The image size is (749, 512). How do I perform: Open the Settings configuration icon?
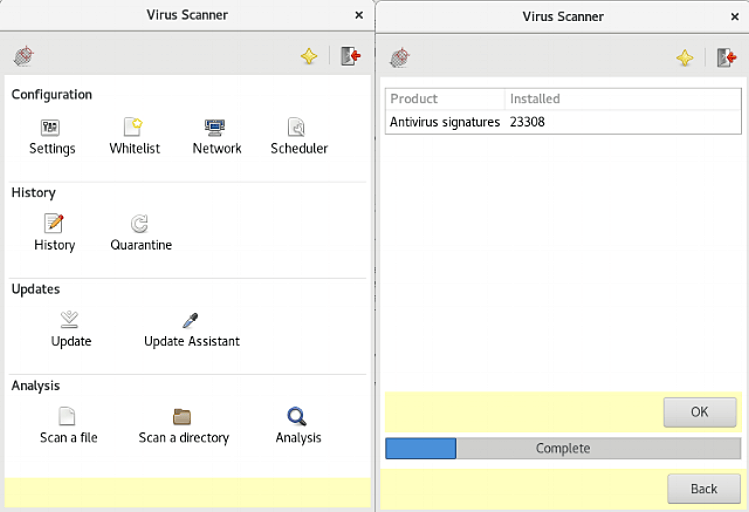click(50, 127)
